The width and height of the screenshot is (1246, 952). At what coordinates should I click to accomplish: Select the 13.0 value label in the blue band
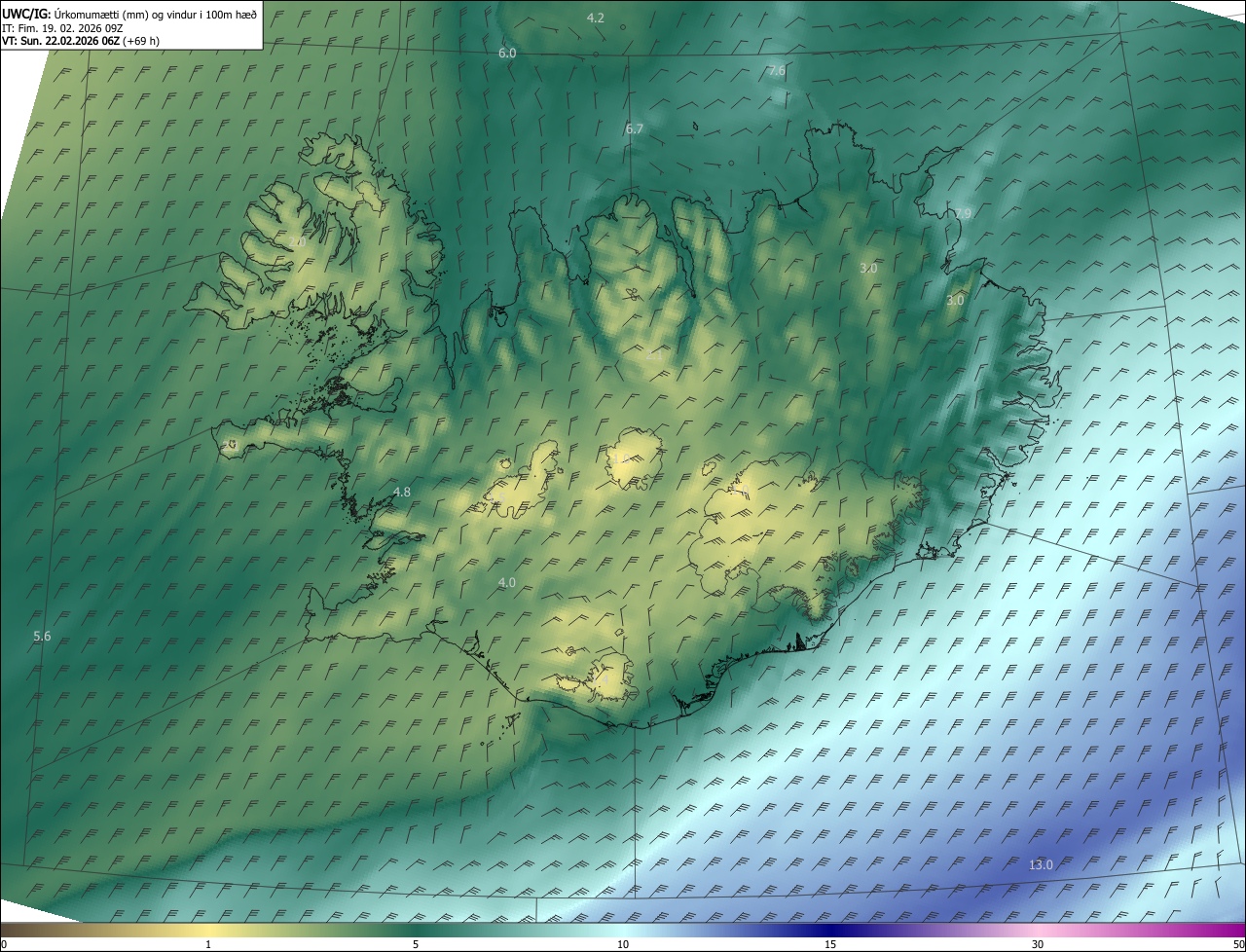point(1041,864)
